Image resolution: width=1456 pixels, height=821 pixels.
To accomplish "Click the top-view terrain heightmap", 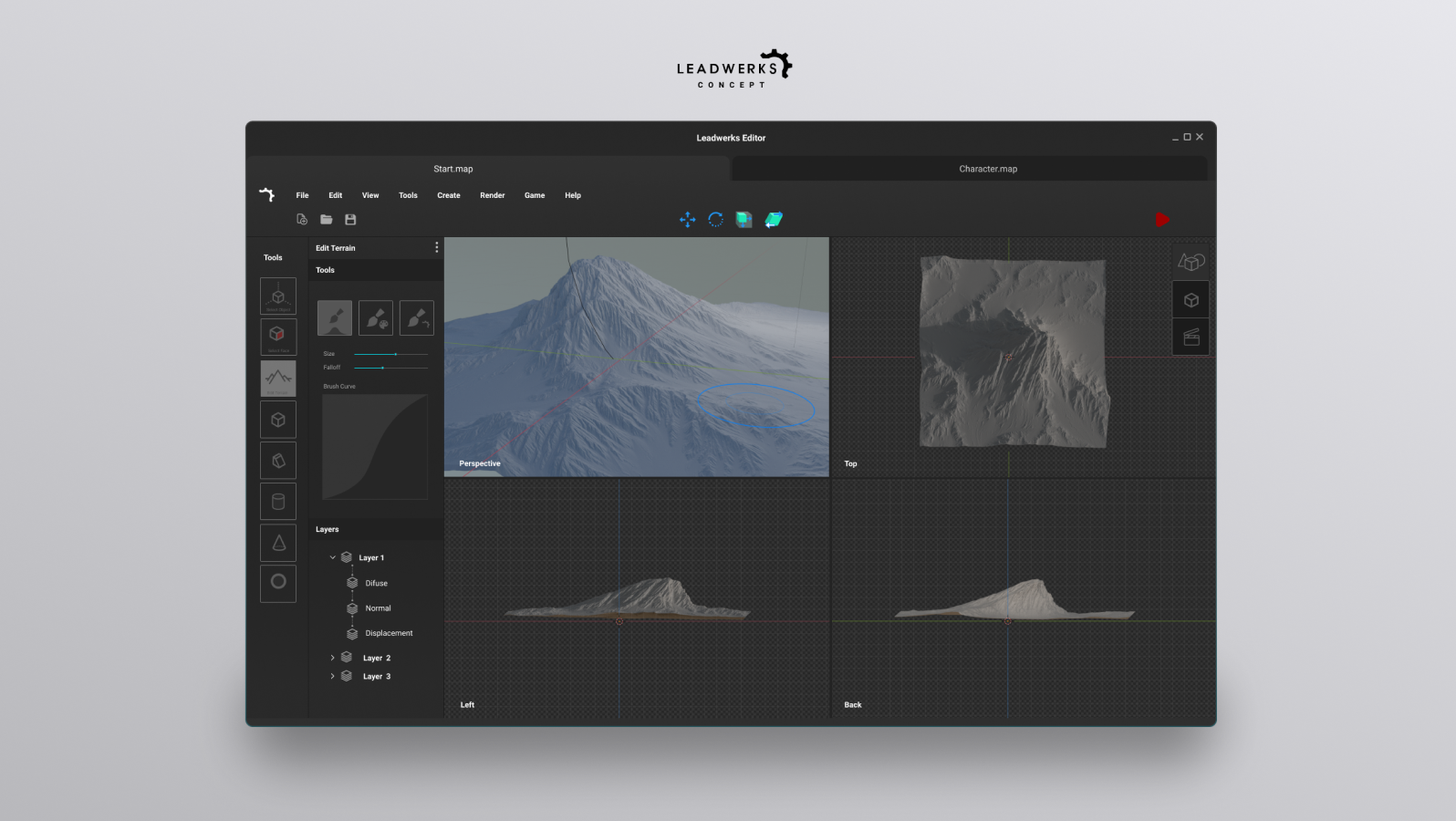I will (1014, 352).
